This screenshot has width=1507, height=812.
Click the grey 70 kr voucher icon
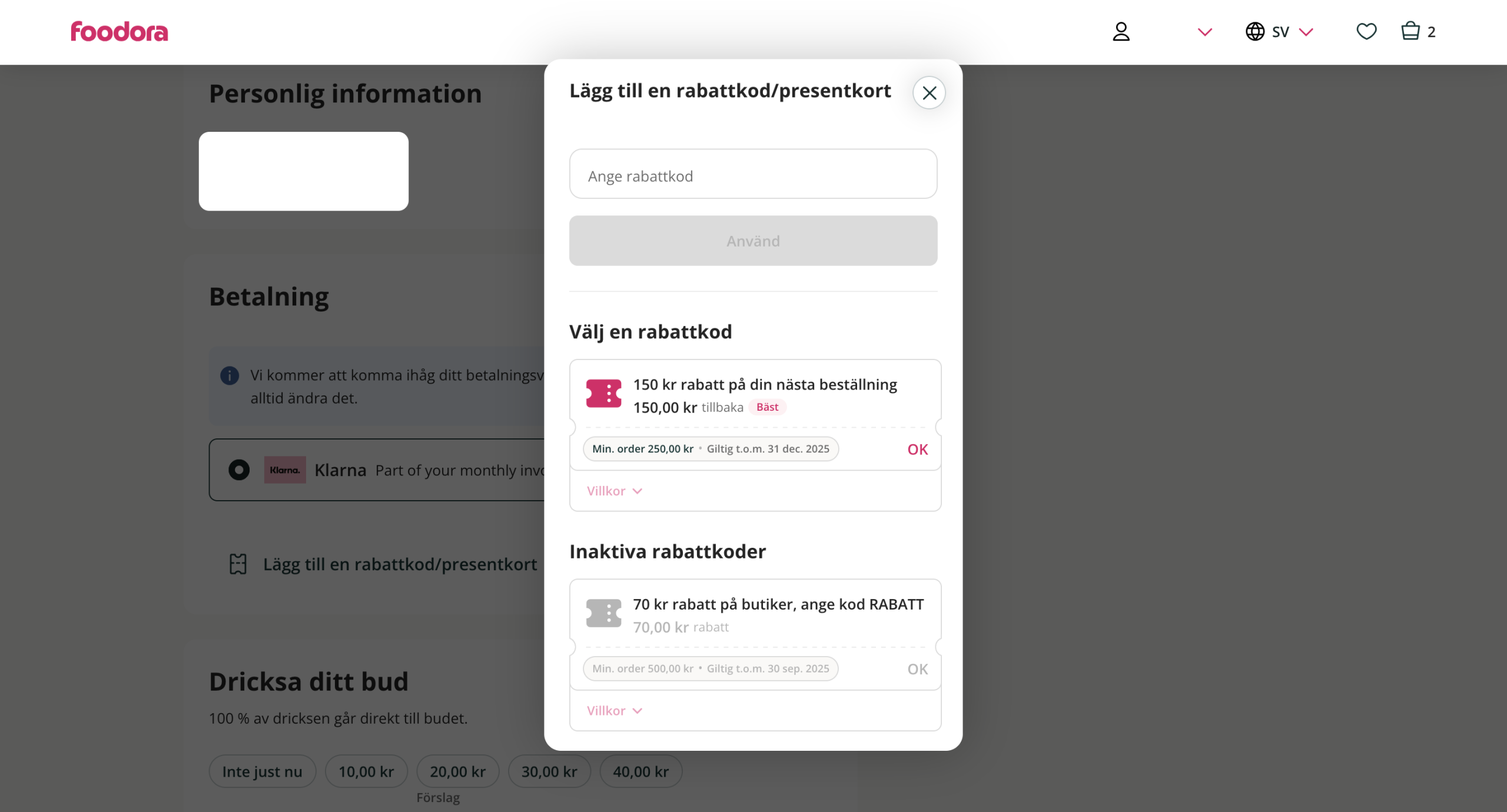pyautogui.click(x=603, y=613)
